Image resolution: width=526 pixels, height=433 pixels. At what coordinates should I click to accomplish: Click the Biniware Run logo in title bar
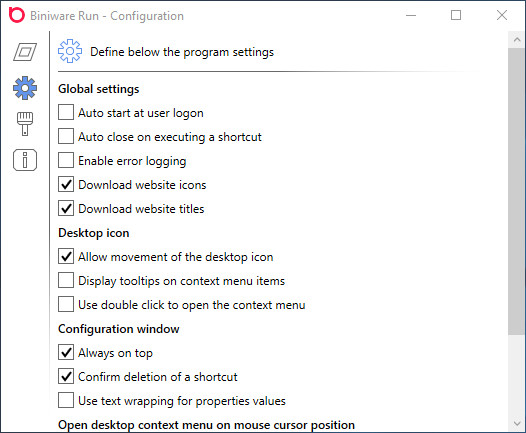click(x=17, y=15)
